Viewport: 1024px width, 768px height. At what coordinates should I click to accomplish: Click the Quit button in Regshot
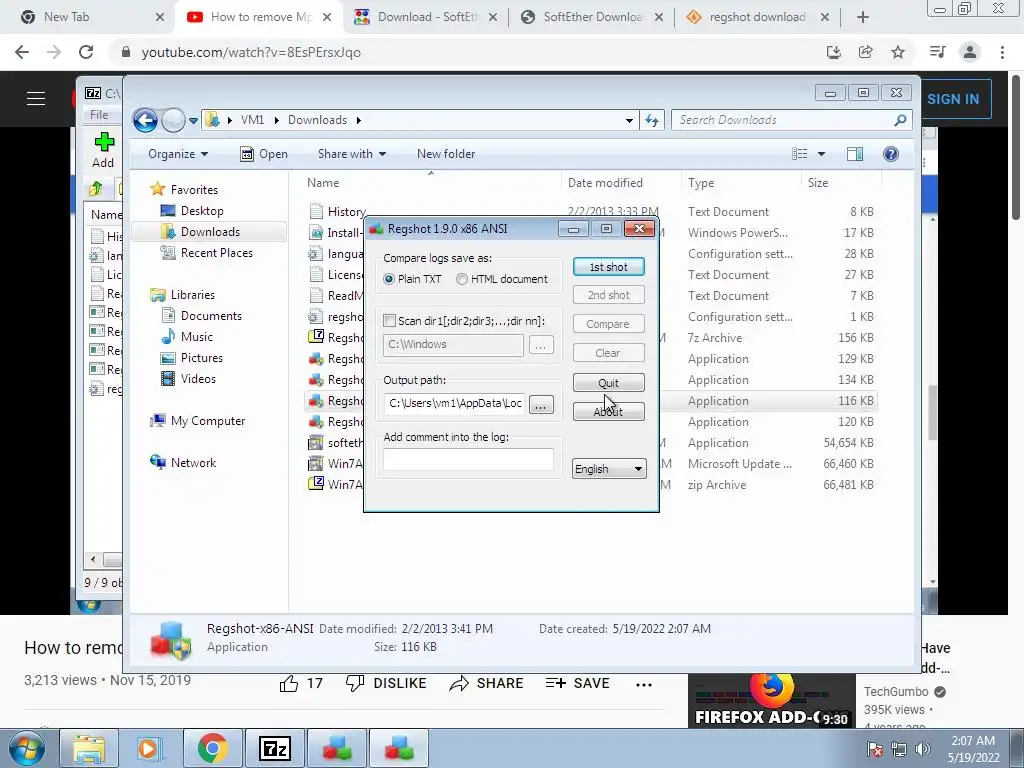pos(608,383)
